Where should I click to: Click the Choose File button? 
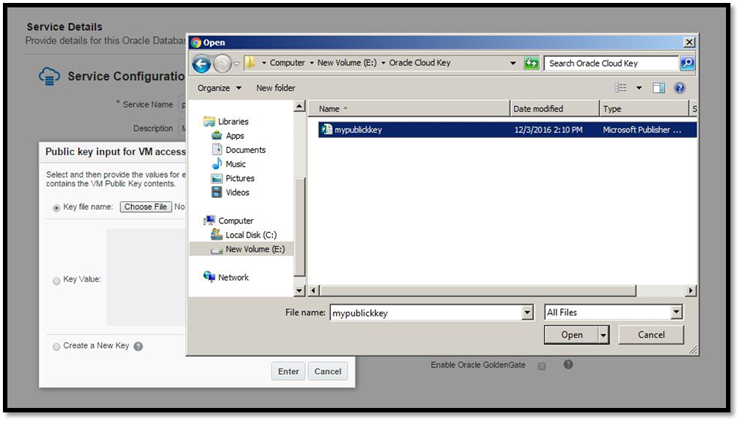[145, 207]
